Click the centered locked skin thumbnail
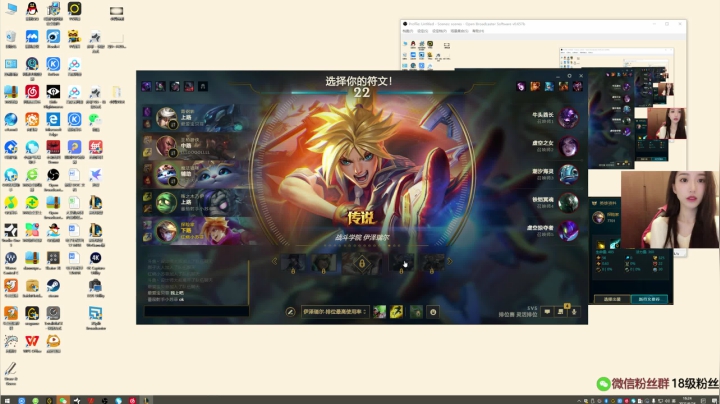 tap(362, 263)
